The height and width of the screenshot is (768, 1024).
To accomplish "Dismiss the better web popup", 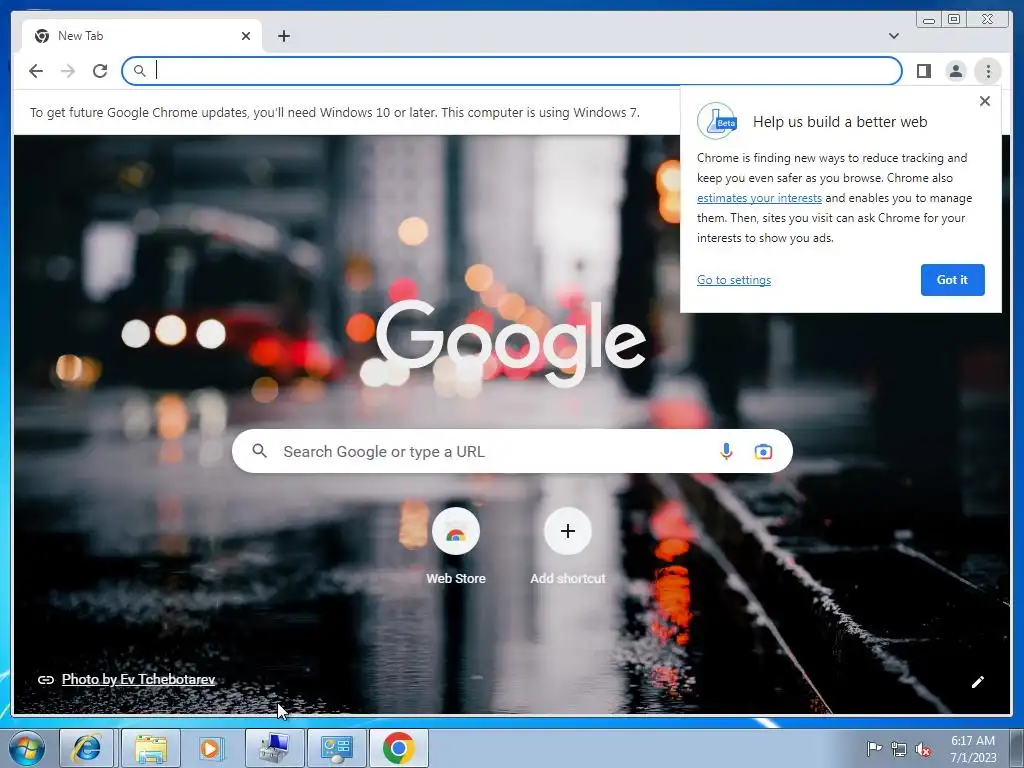I will (x=985, y=101).
